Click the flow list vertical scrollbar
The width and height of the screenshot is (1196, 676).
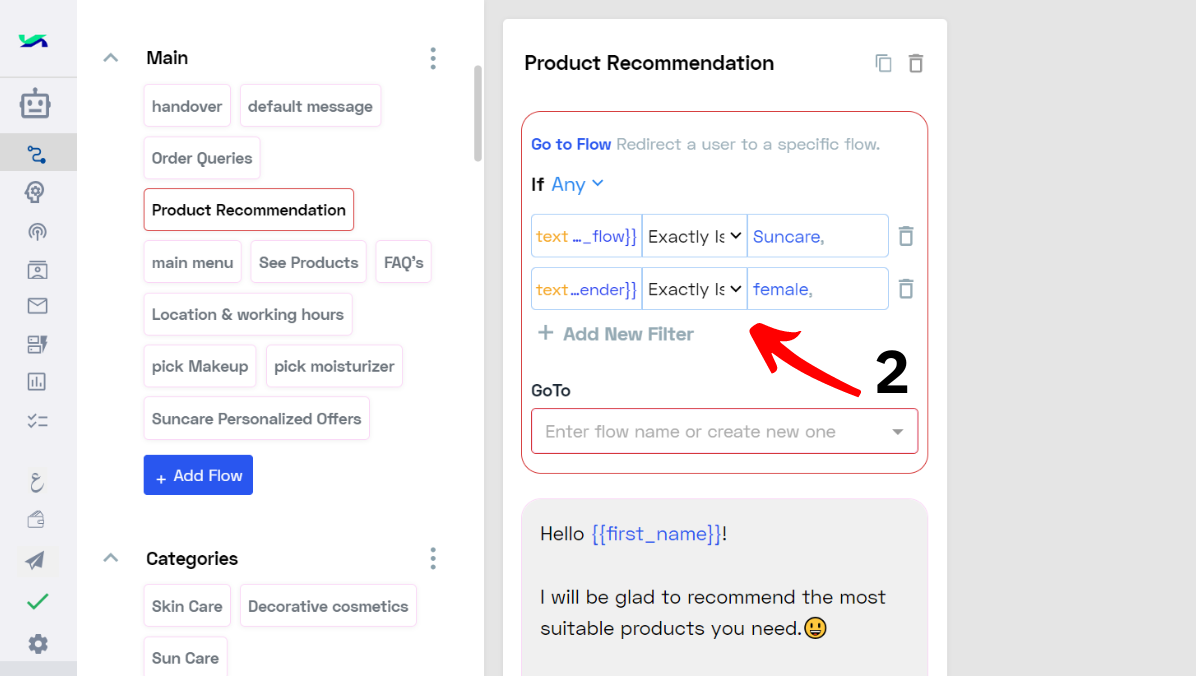click(478, 113)
